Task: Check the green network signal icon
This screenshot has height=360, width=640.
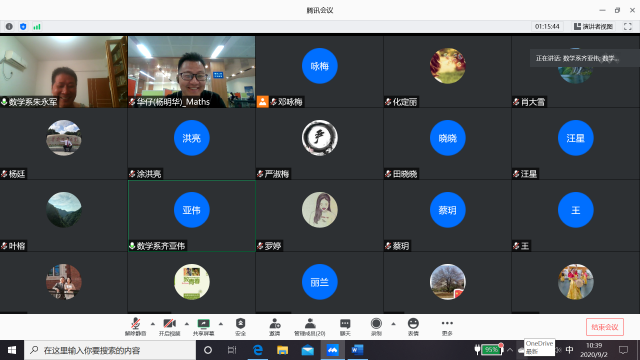Action: click(x=37, y=27)
